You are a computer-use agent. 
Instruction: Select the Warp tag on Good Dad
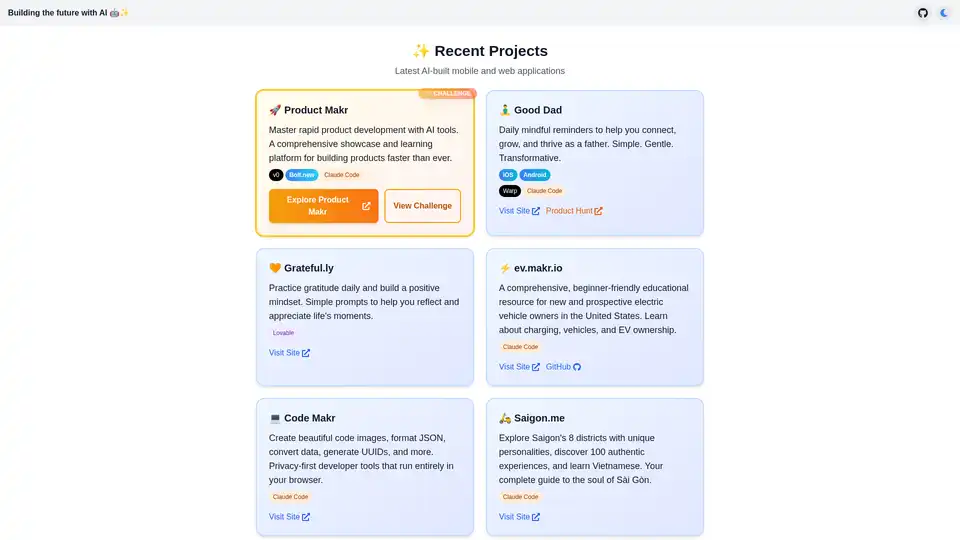[509, 191]
